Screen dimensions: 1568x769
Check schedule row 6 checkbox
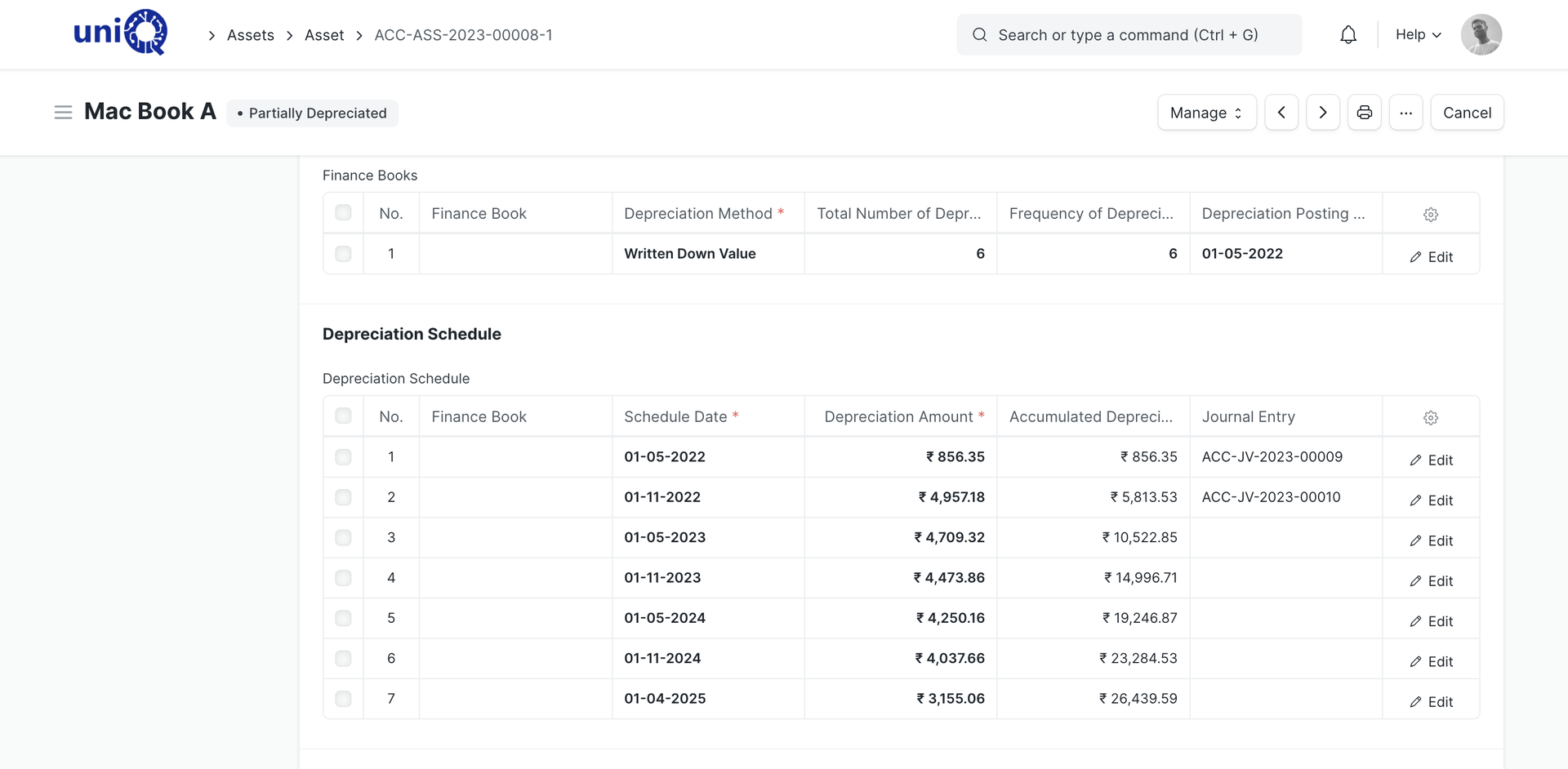point(343,658)
